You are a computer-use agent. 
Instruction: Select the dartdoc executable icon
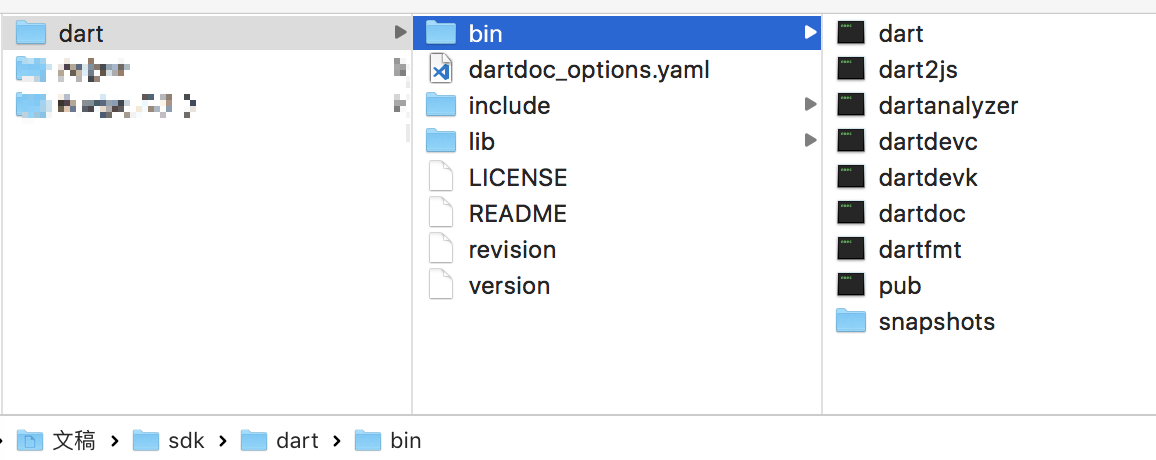(851, 213)
